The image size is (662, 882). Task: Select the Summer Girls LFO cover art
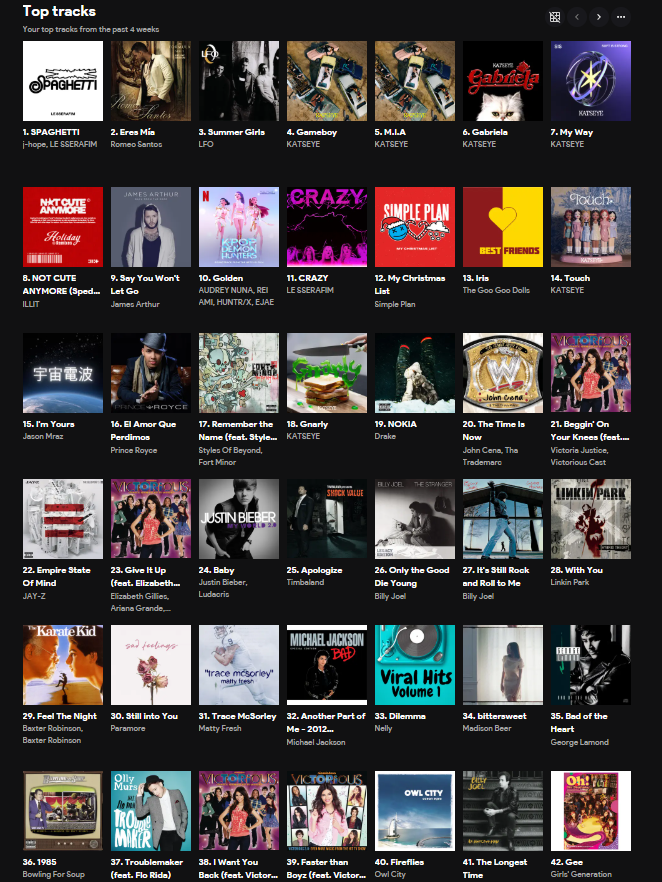238,81
